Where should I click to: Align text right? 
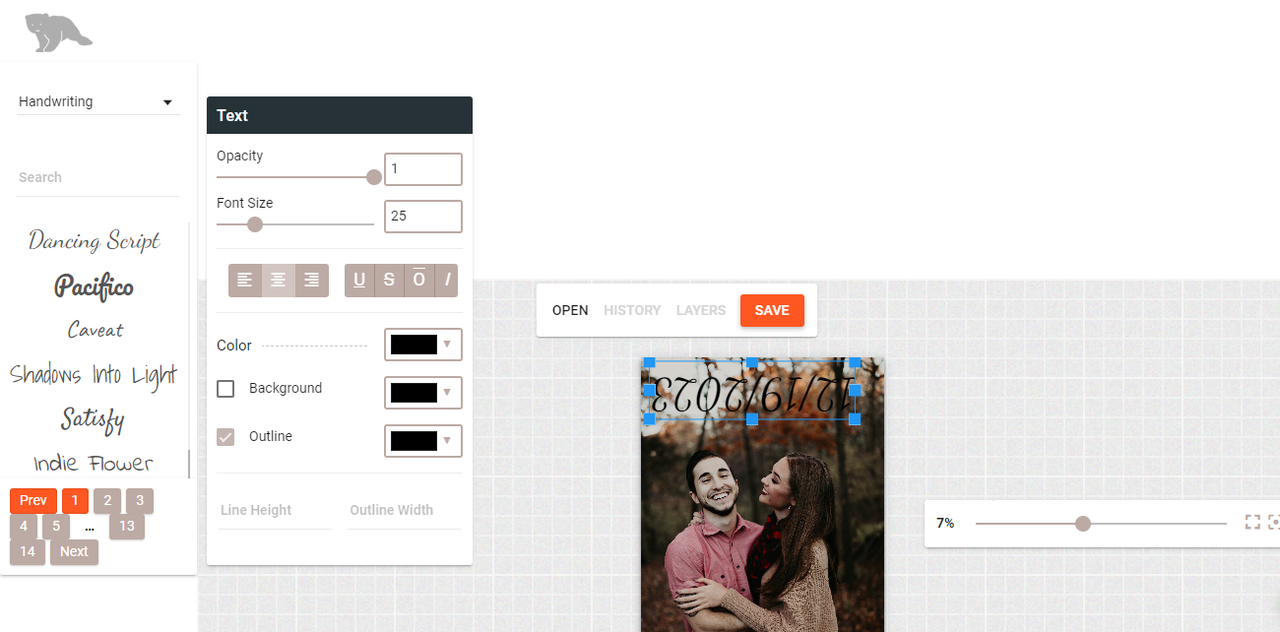point(312,281)
